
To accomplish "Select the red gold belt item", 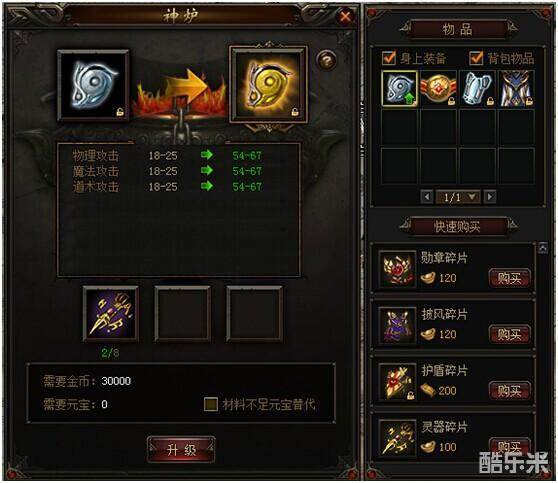I will click(x=438, y=88).
